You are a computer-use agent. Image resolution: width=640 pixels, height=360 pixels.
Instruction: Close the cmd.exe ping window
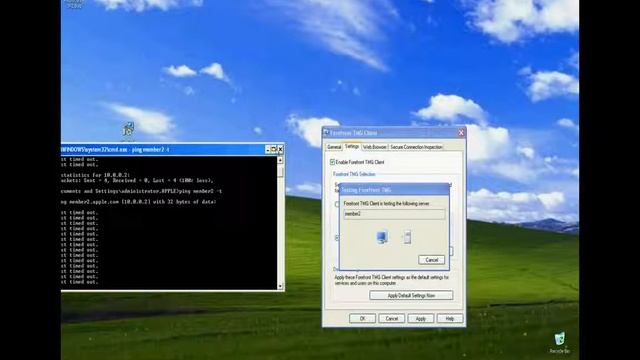coord(280,149)
